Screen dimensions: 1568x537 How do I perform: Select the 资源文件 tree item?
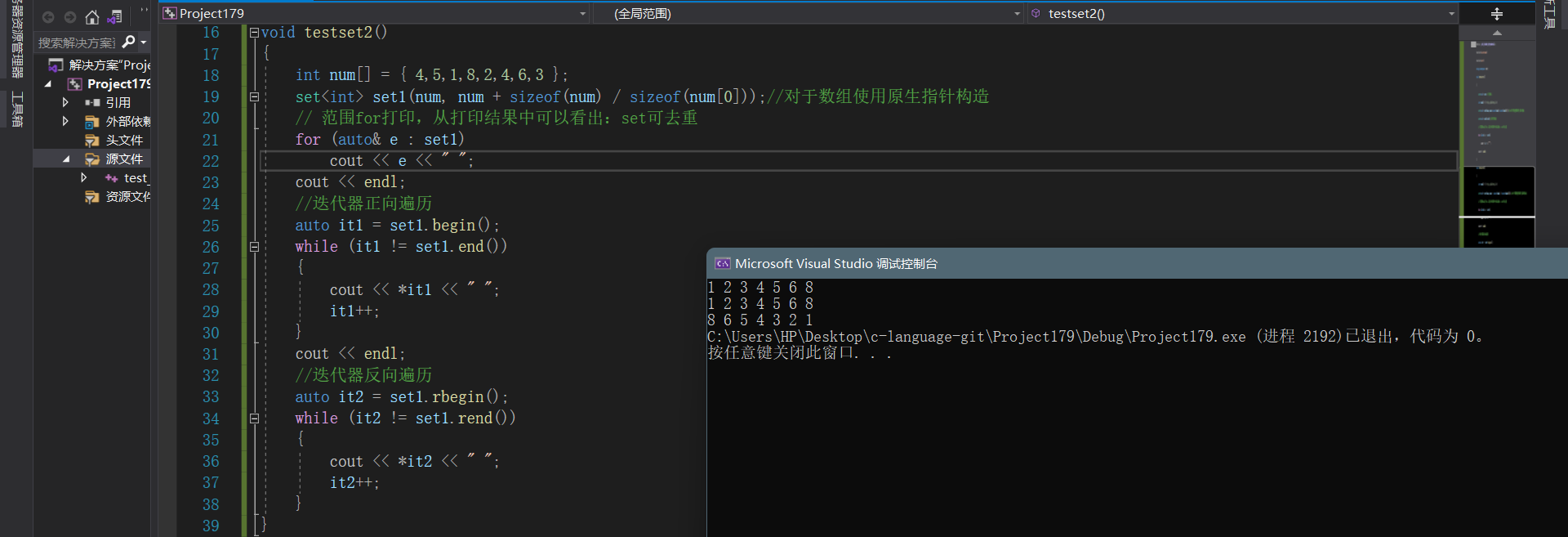[128, 197]
